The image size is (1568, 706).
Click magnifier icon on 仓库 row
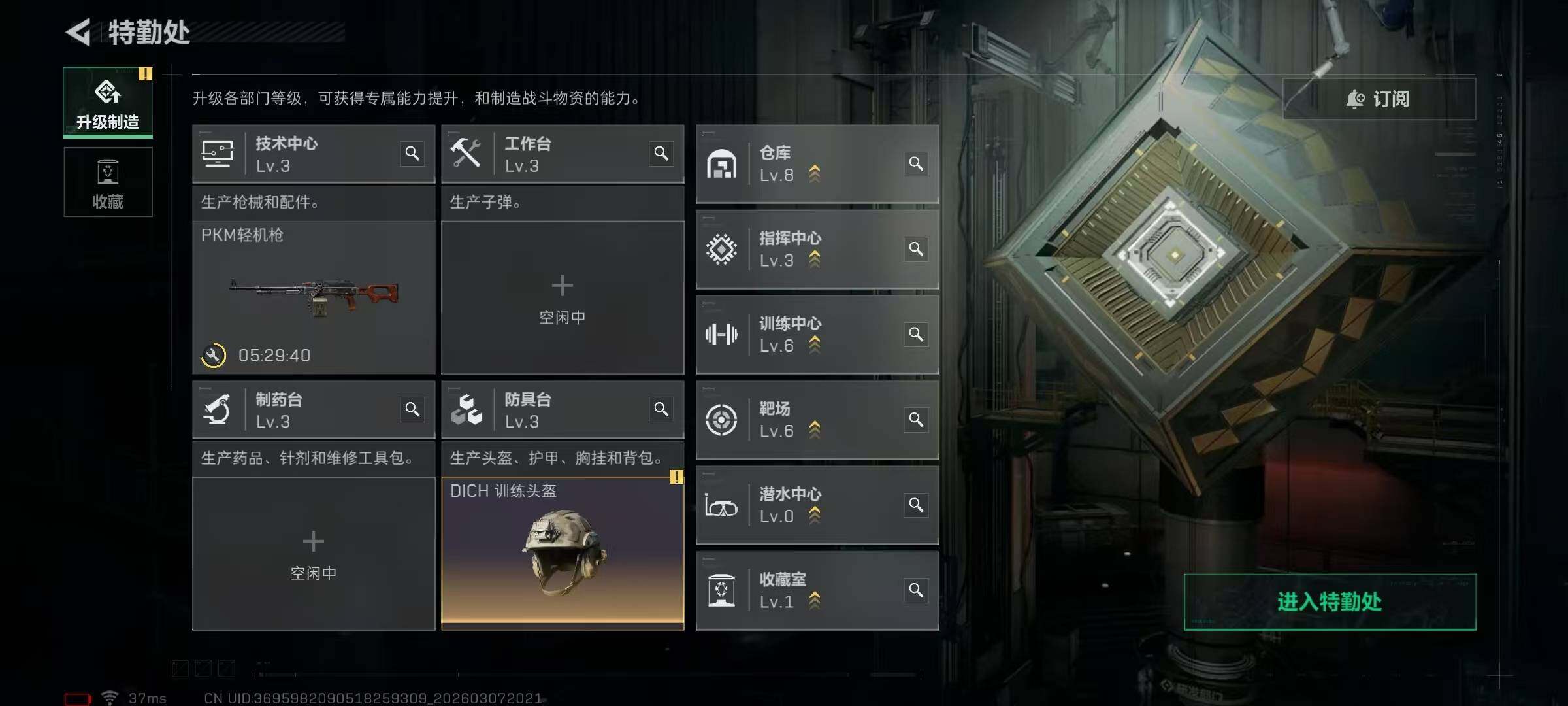coord(916,163)
